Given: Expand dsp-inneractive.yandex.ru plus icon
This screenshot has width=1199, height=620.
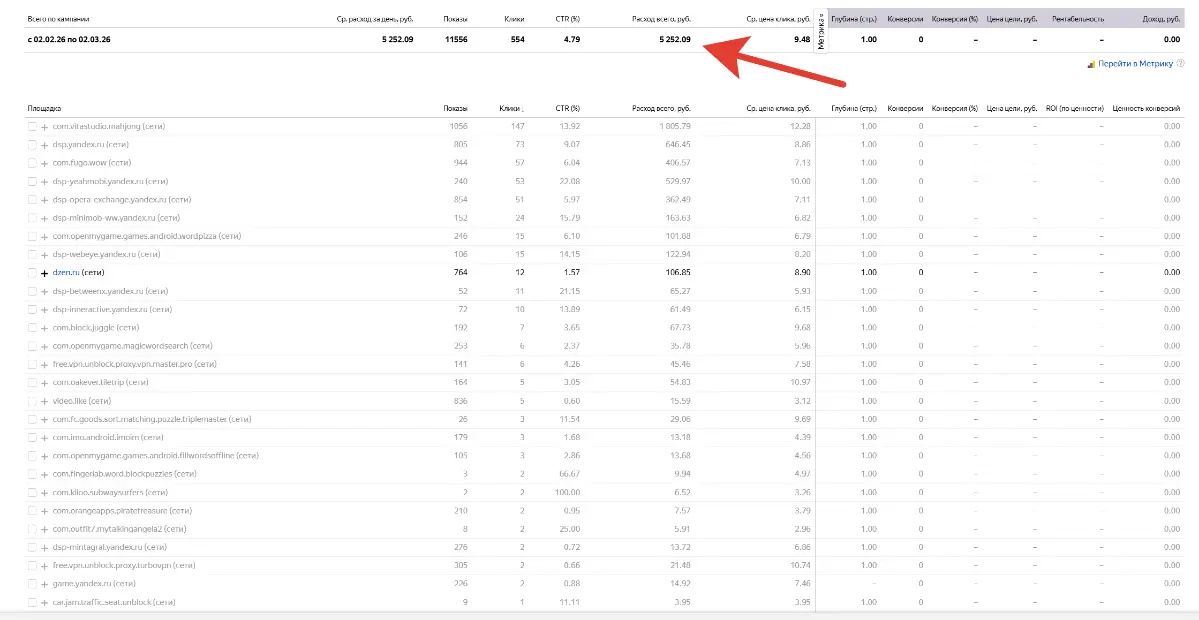Looking at the screenshot, I should 44,310.
